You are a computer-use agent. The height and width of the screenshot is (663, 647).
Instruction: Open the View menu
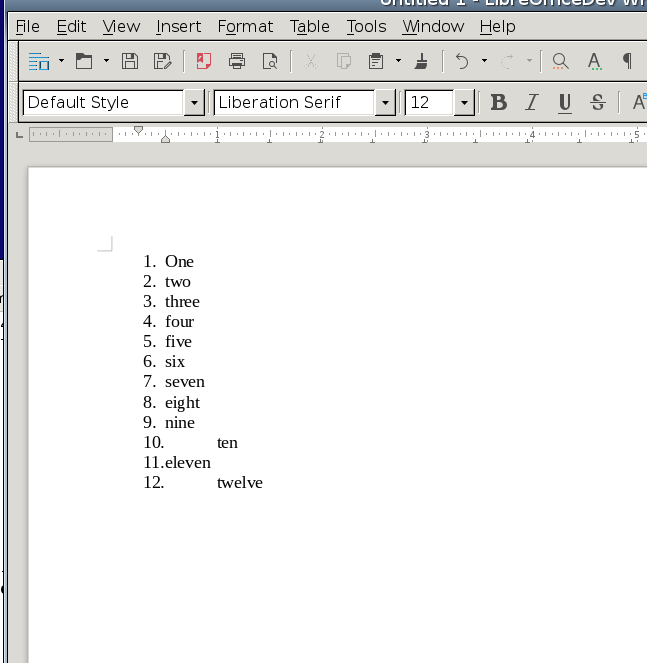click(x=121, y=27)
